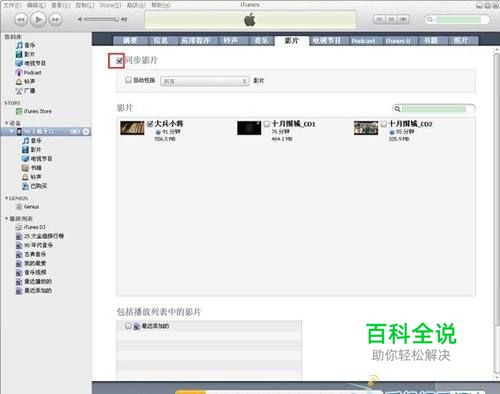Click the low volume speaker icon

(x=80, y=20)
